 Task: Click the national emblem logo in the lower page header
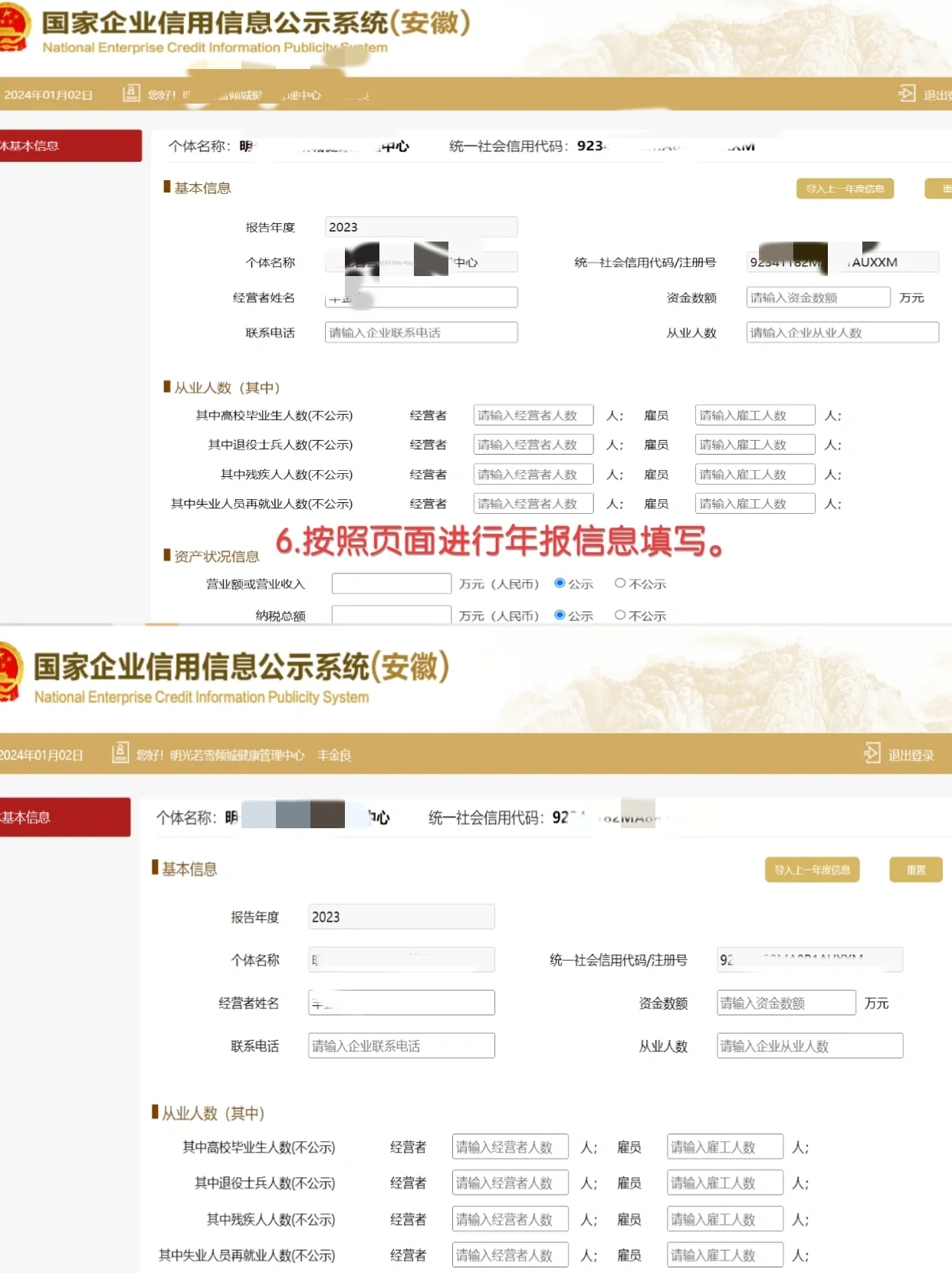coord(11,673)
